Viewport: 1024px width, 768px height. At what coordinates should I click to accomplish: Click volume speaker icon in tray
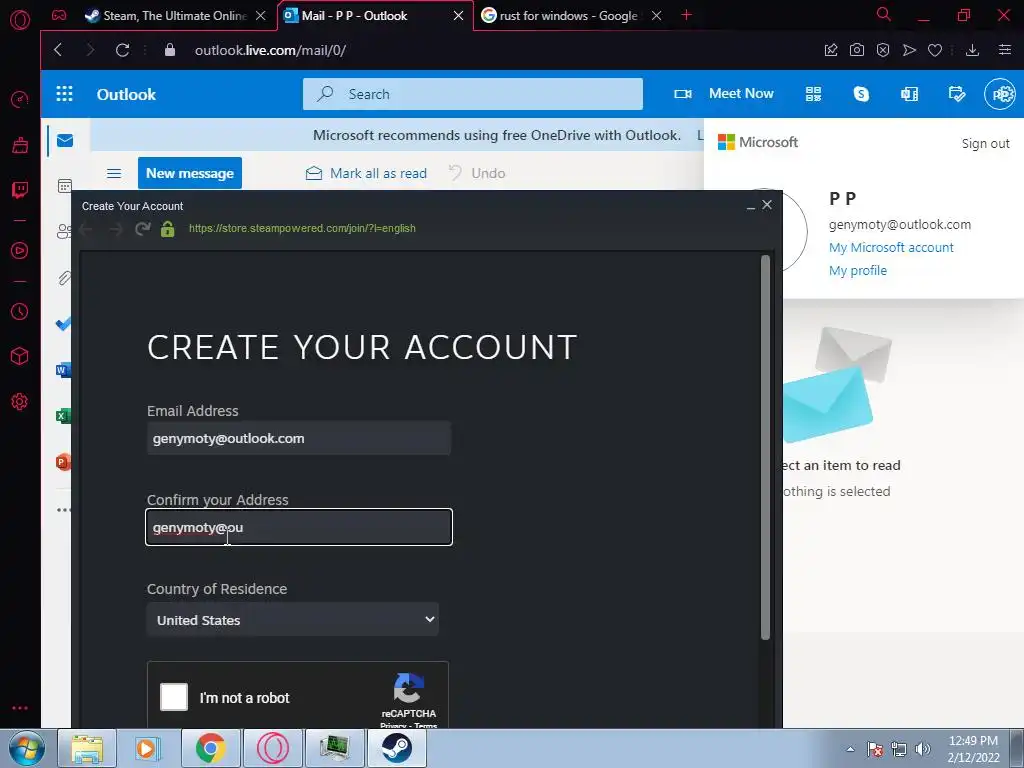click(923, 749)
